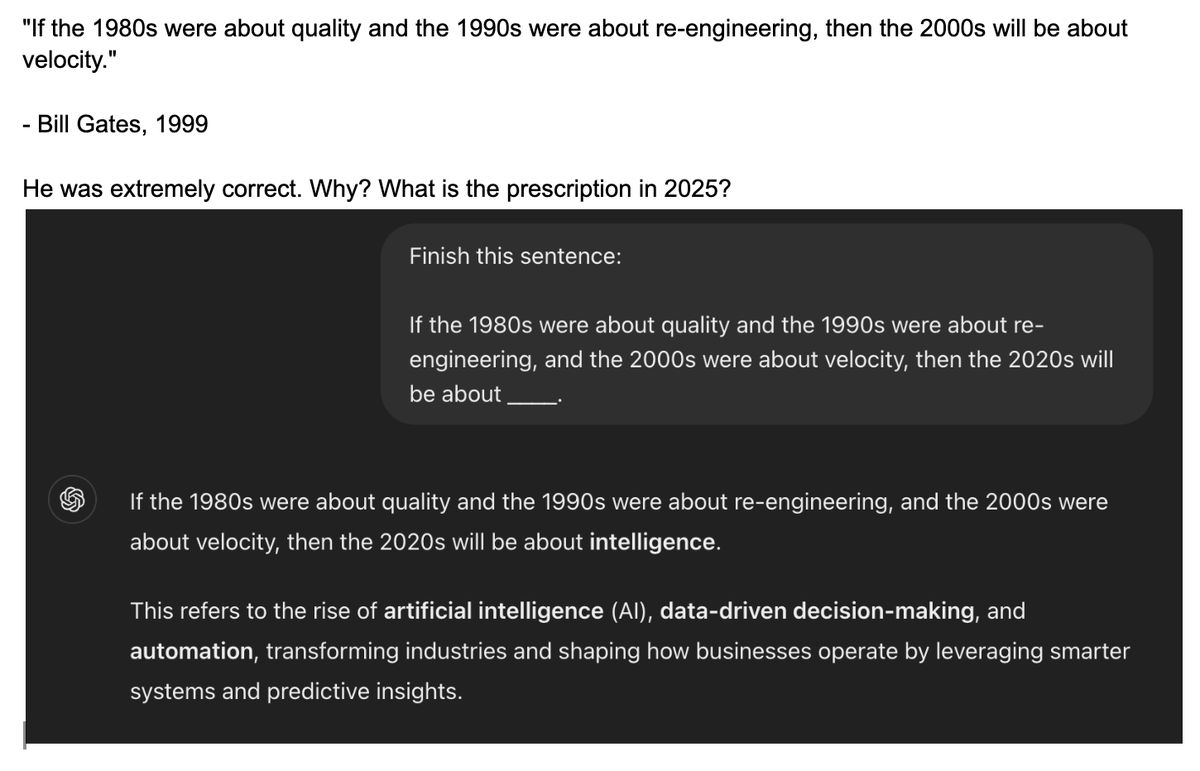Viewport: 1200px width, 771px height.
Task: Click the "Finish this sentence:" prompt line
Action: point(515,256)
